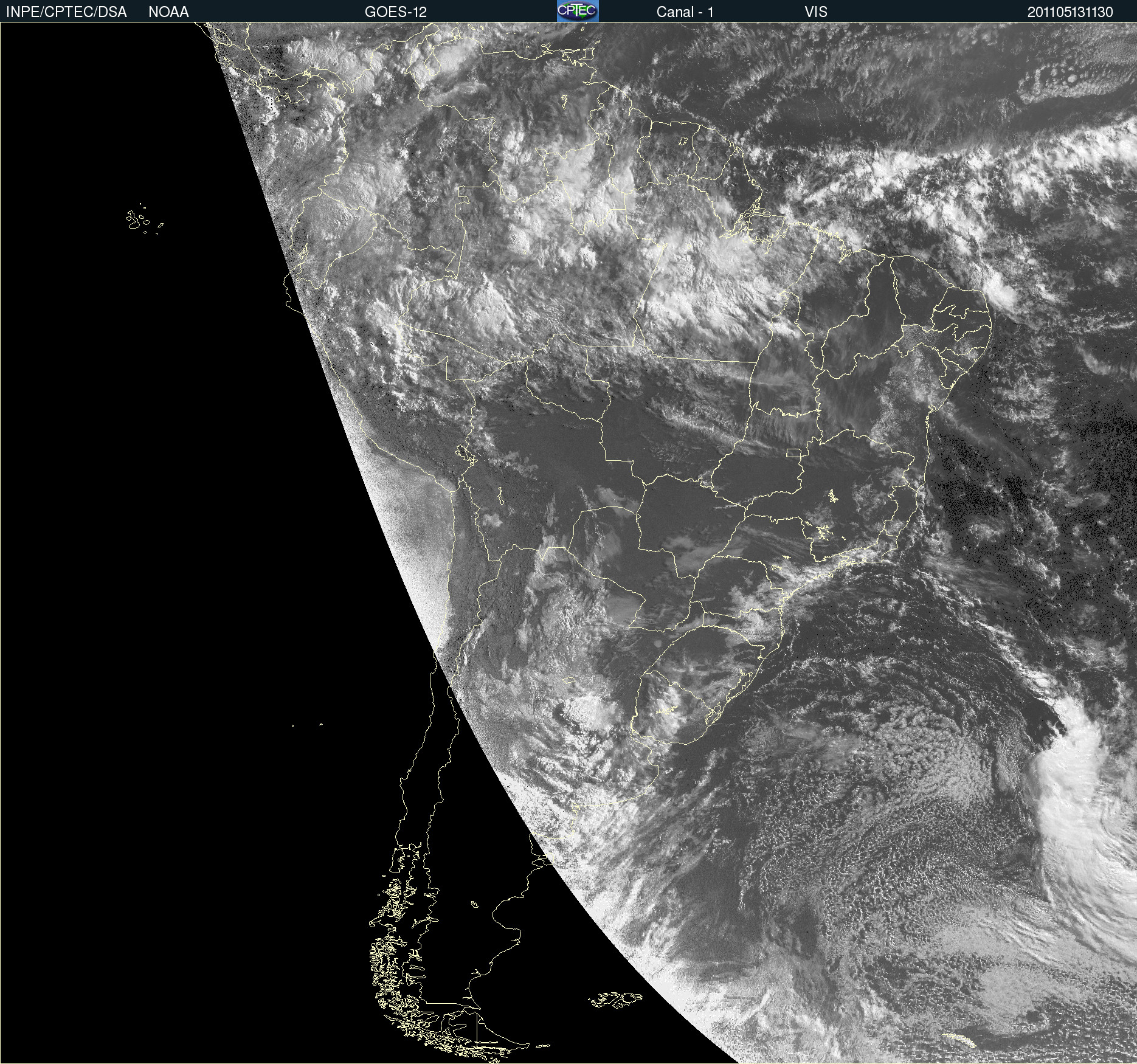
Task: Click the 'Canal - 1' channel label
Action: click(x=685, y=12)
